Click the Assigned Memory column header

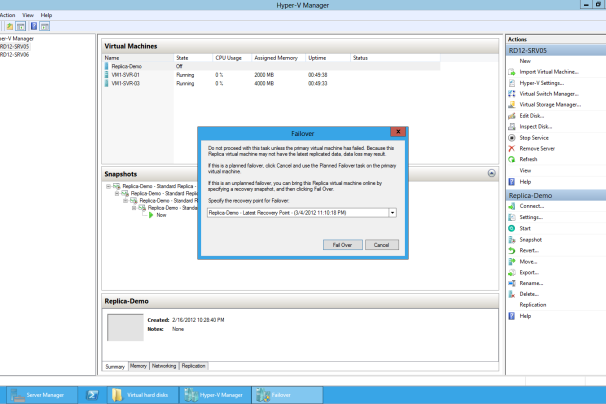[x=278, y=58]
